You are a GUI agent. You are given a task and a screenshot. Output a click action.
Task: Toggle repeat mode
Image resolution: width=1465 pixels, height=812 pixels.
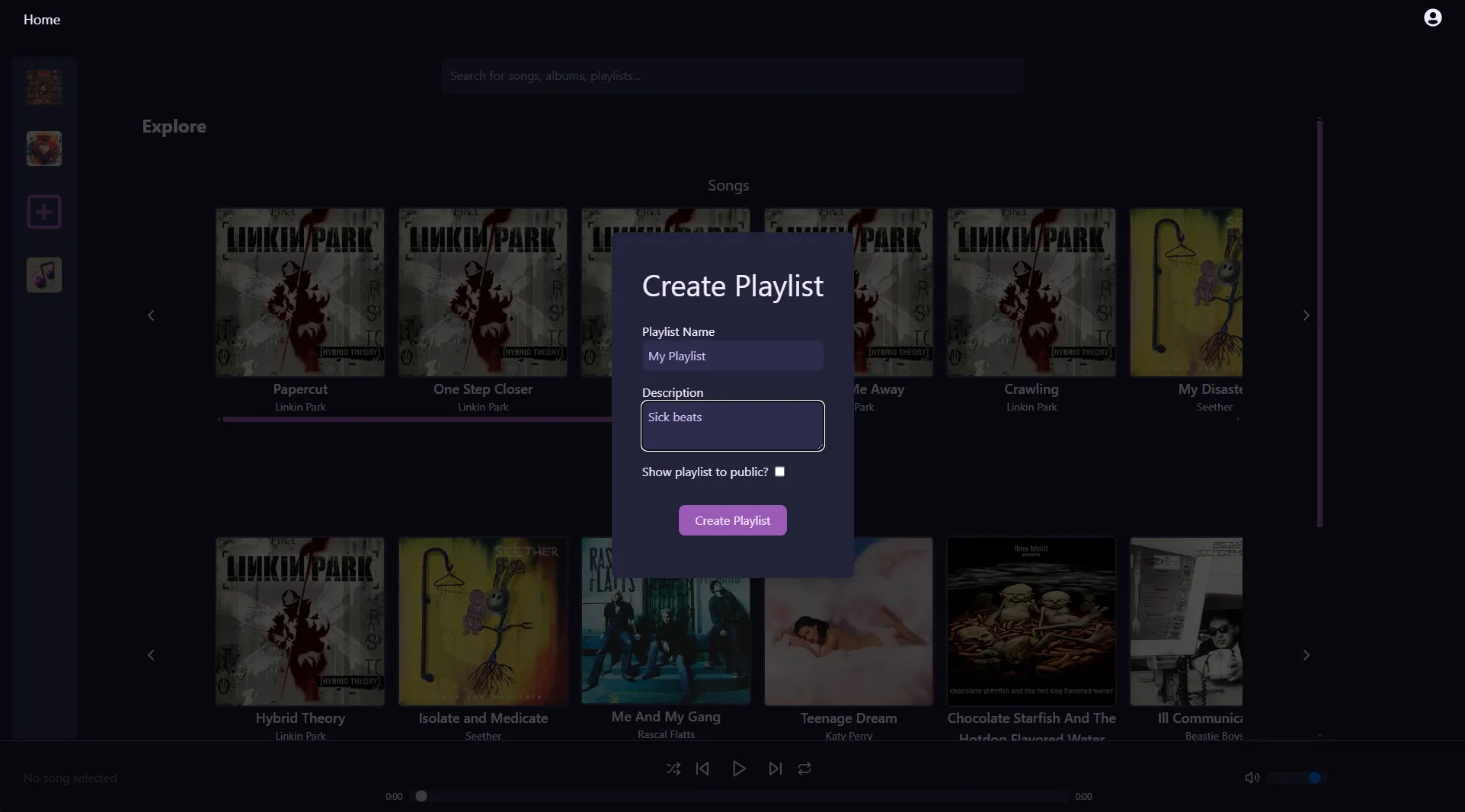804,769
